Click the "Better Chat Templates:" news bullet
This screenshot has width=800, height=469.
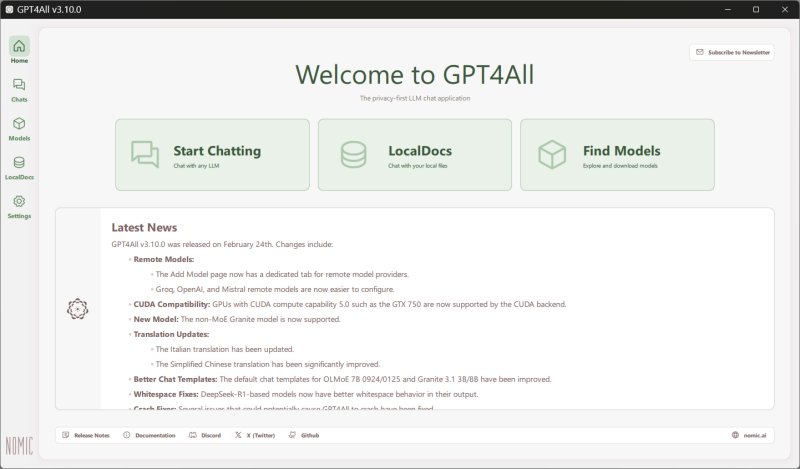click(176, 379)
